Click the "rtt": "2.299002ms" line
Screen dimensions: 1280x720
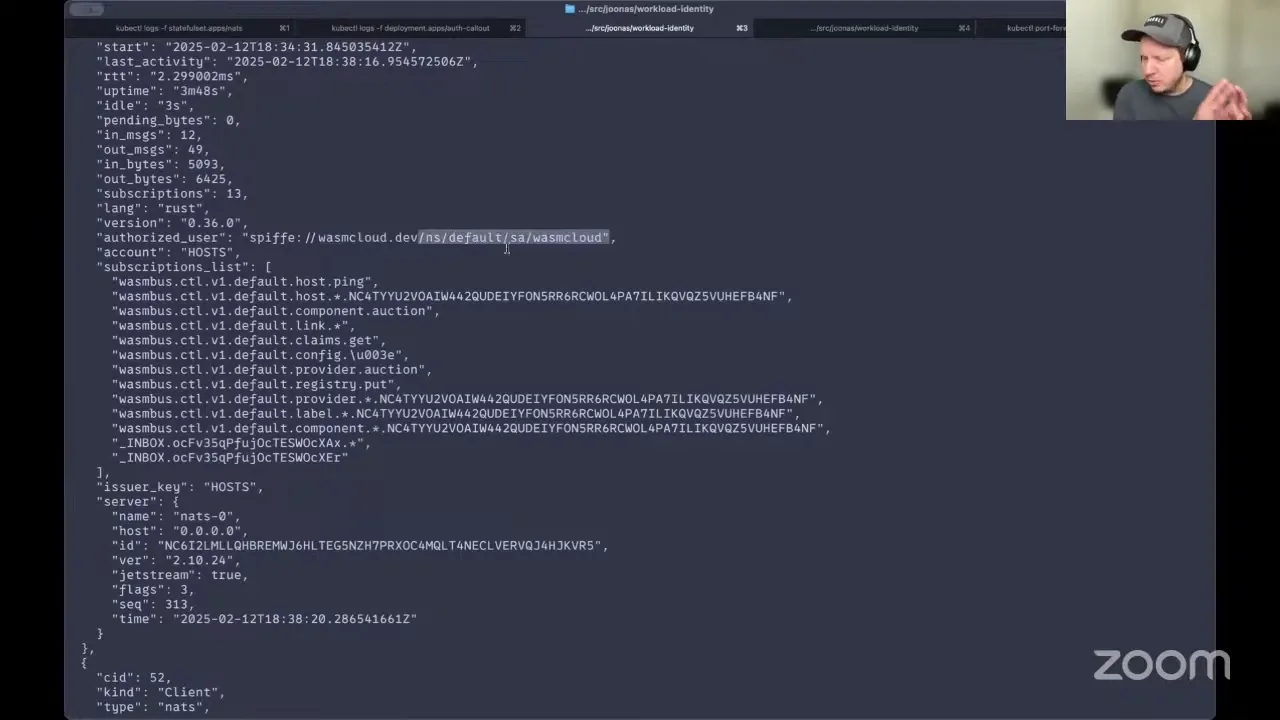point(172,76)
